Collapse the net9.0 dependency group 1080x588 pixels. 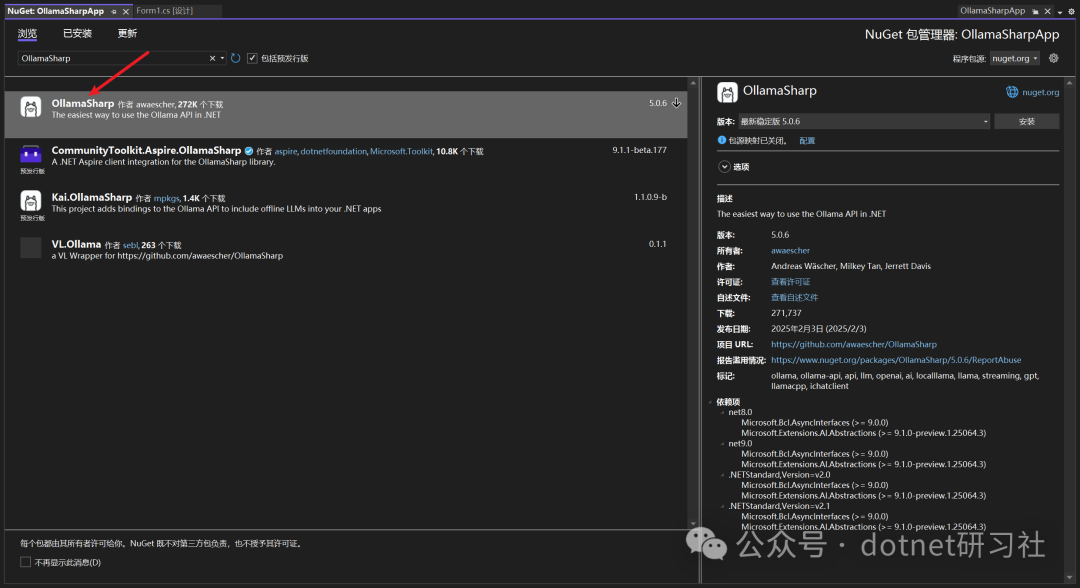coord(723,443)
